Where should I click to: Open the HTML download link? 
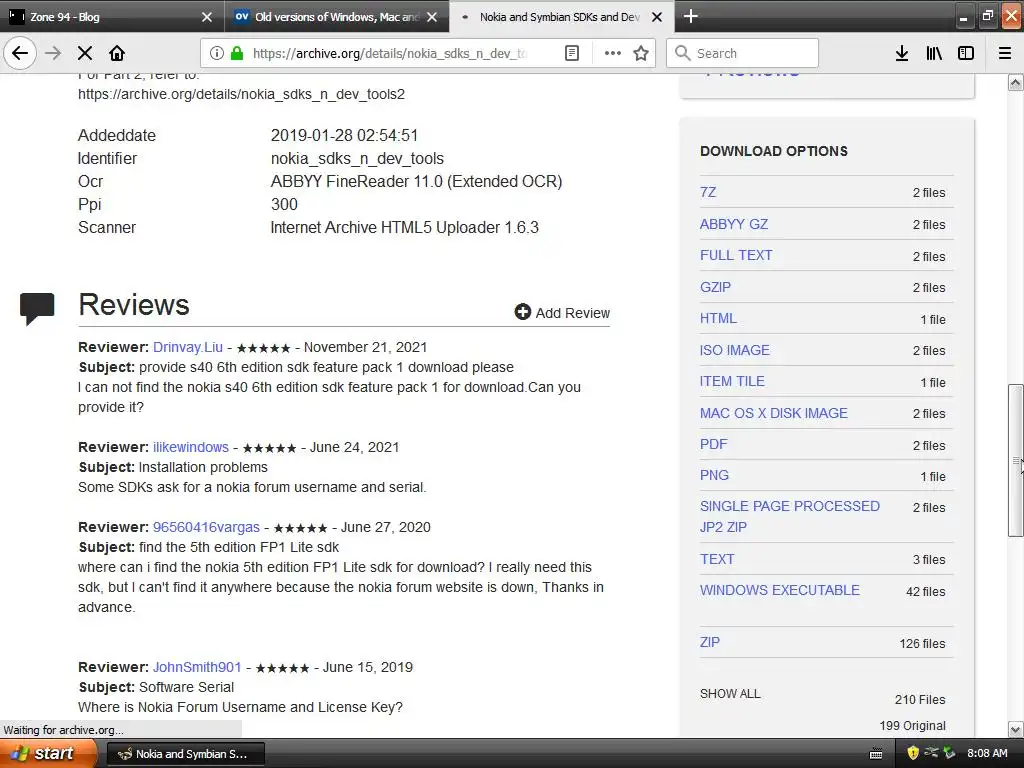(x=718, y=318)
